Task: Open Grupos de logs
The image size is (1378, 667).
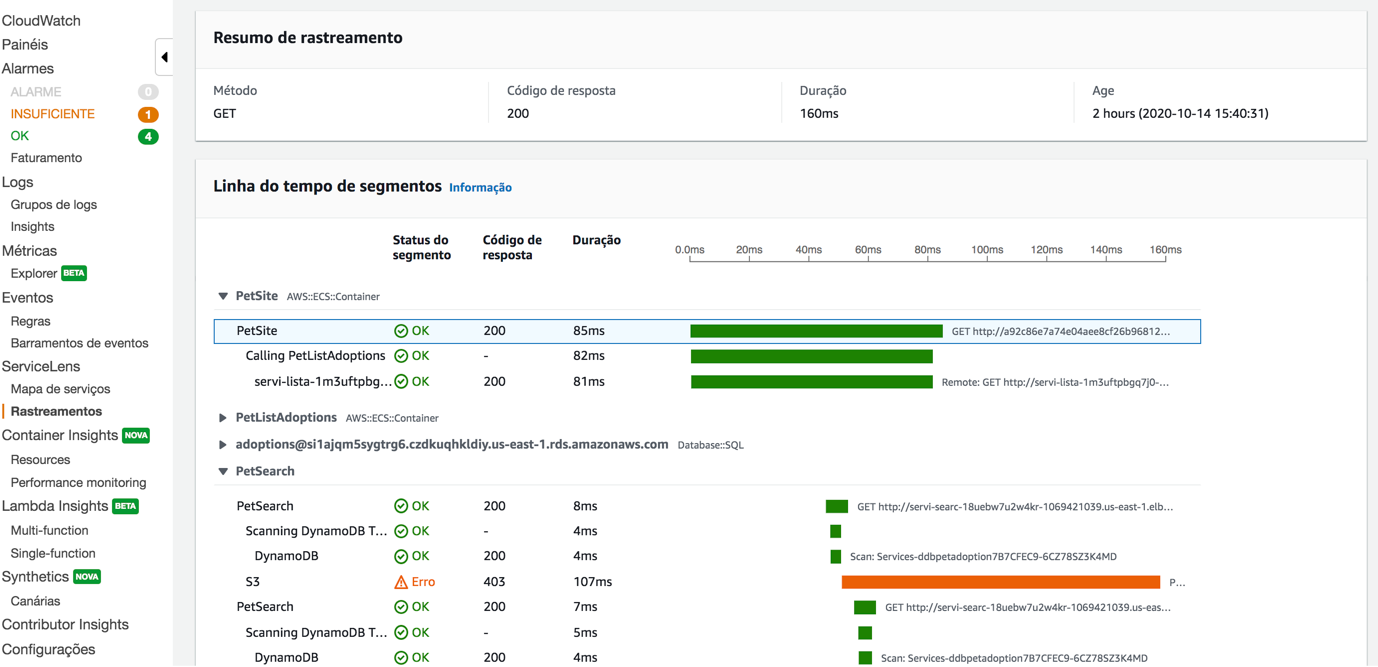Action: [x=54, y=204]
